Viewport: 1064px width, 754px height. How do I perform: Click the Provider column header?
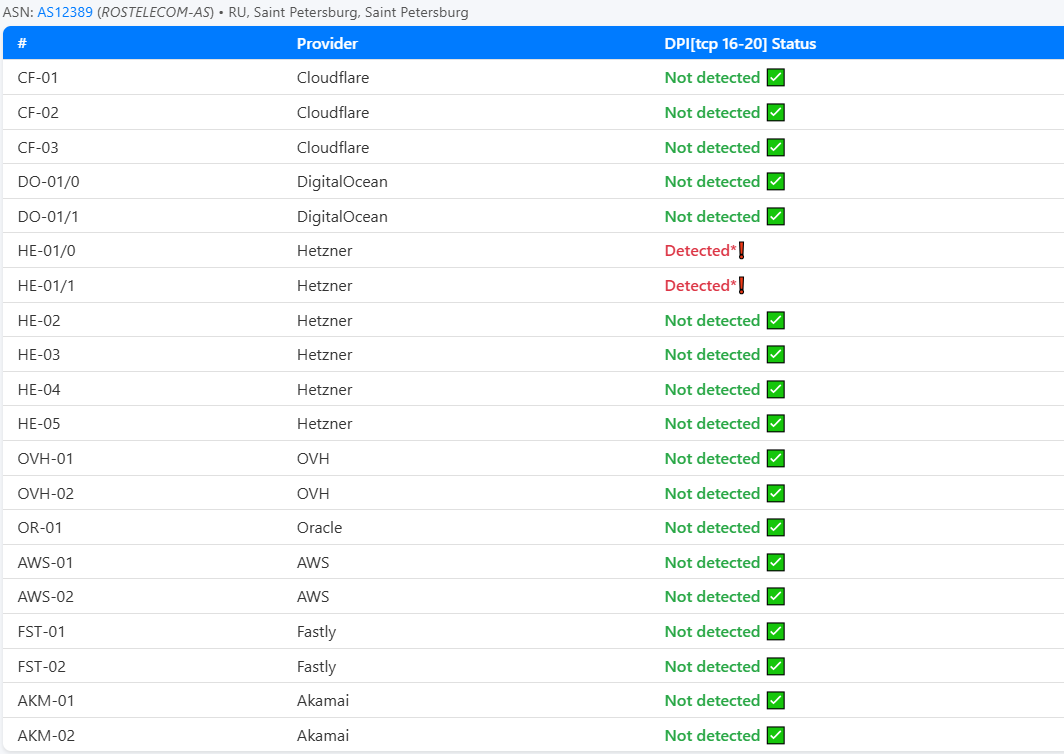point(327,43)
